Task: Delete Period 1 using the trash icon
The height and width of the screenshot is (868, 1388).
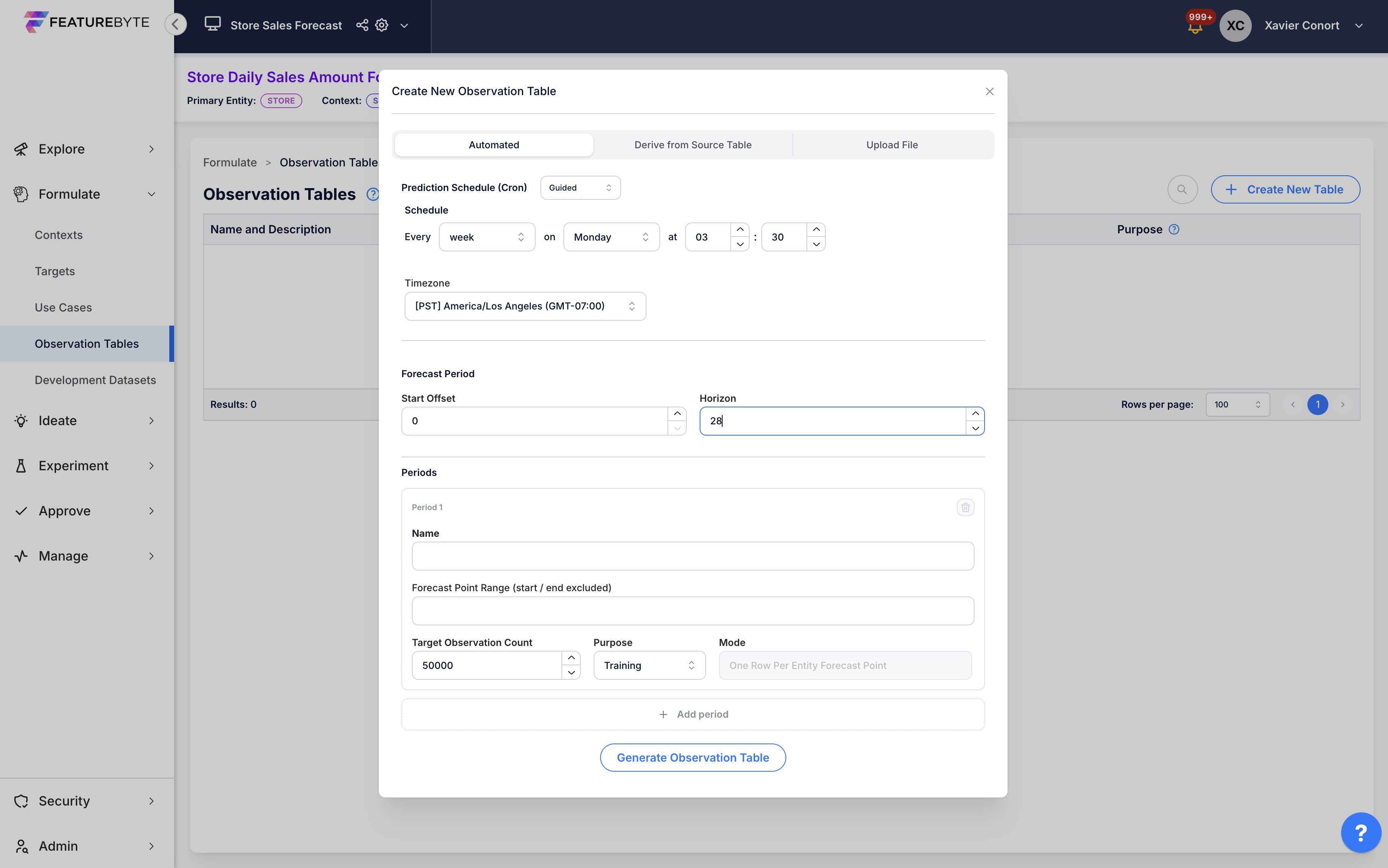Action: click(x=965, y=507)
